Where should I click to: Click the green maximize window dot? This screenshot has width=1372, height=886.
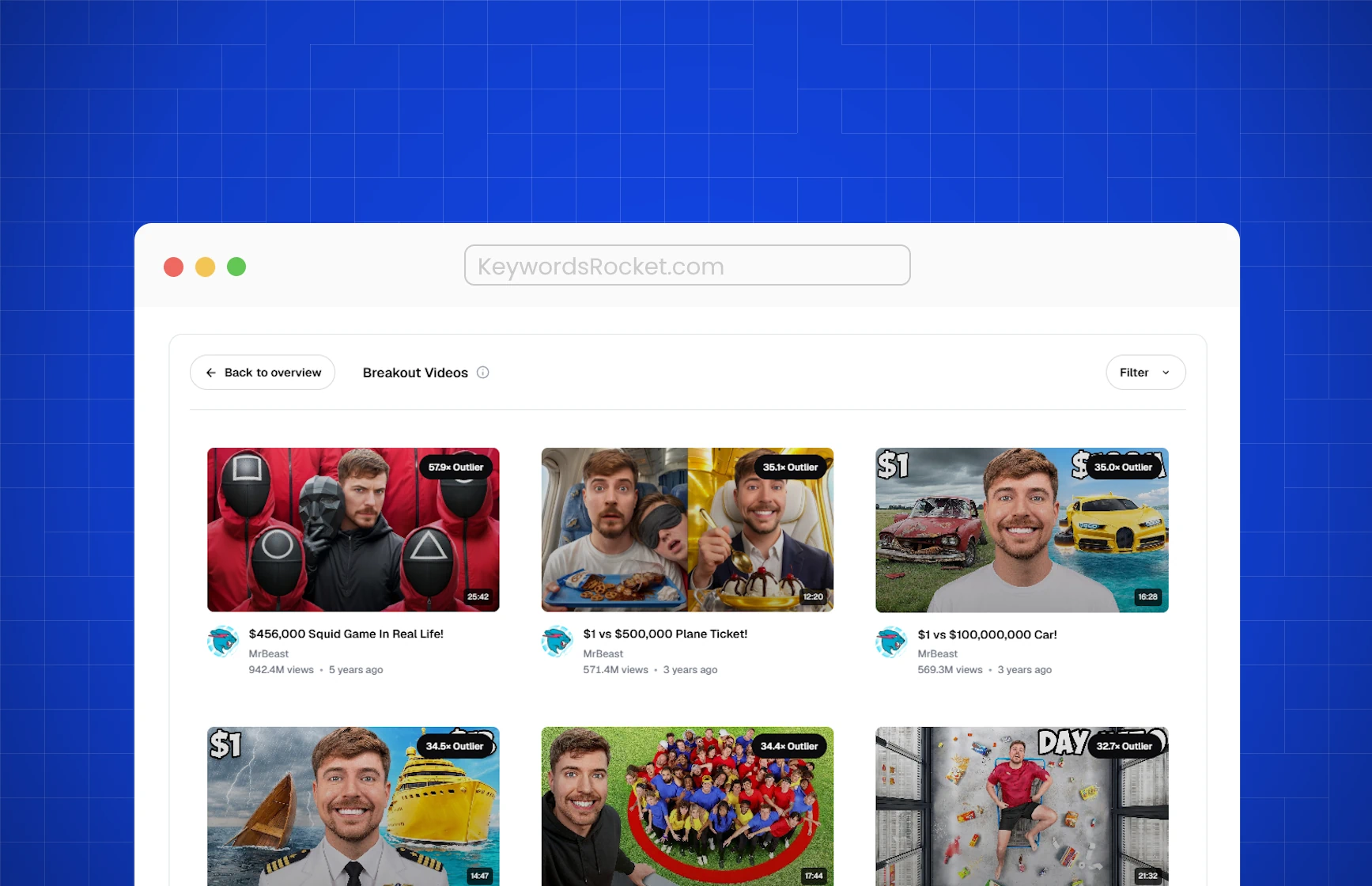coord(236,267)
